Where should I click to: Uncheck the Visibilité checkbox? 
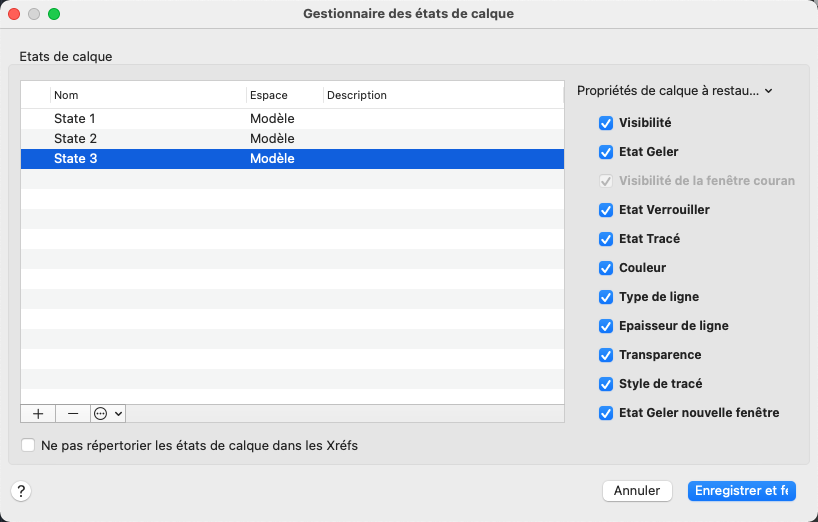coord(606,123)
